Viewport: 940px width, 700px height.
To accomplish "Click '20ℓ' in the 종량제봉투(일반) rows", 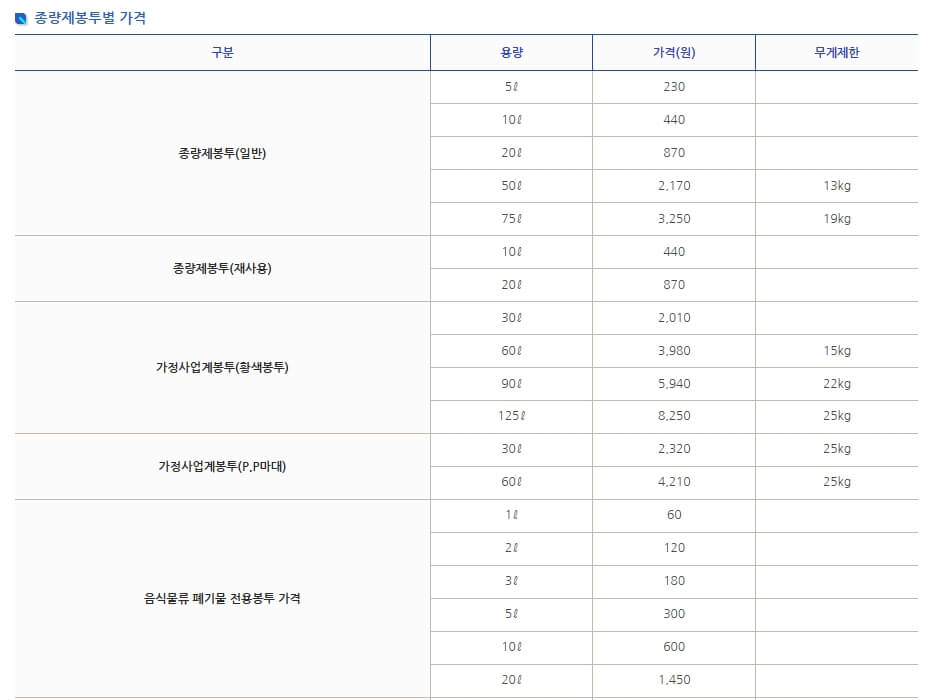I will pos(511,153).
